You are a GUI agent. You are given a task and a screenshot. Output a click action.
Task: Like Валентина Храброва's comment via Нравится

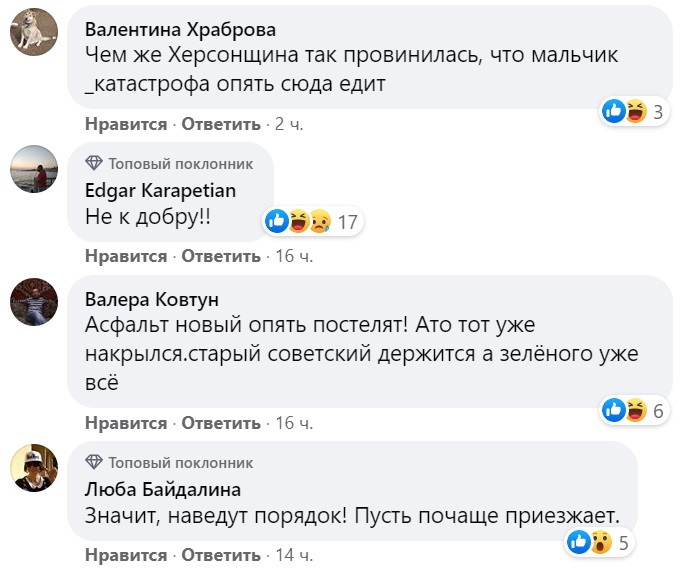126,124
